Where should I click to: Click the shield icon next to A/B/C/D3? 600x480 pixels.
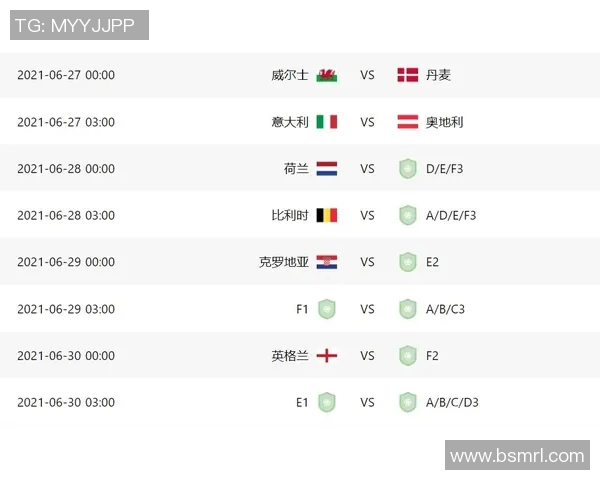(x=407, y=402)
